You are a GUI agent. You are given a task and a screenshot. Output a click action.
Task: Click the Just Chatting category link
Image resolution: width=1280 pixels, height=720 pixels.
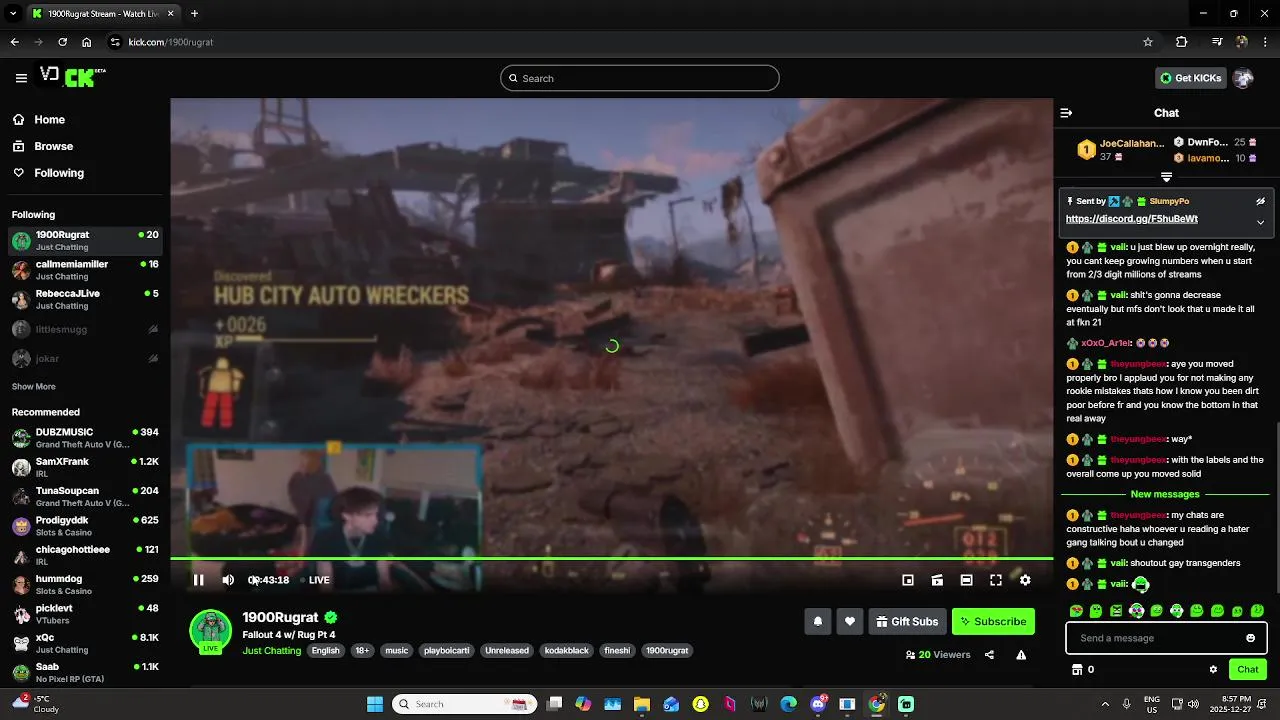272,651
